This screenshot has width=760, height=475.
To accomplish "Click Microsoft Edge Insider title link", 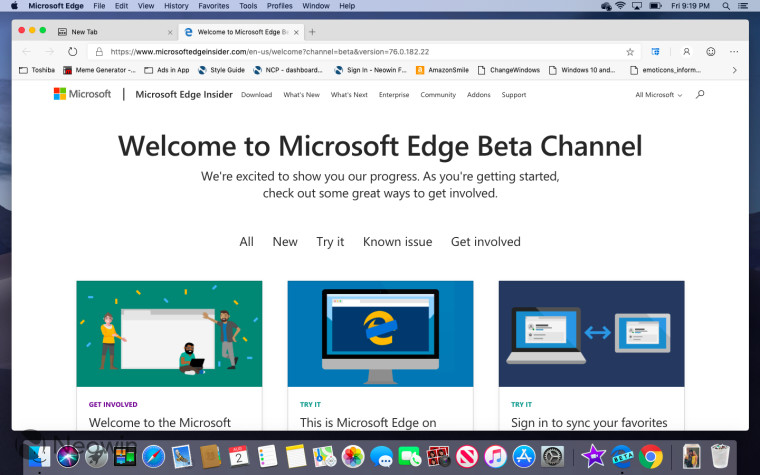I will pos(184,95).
